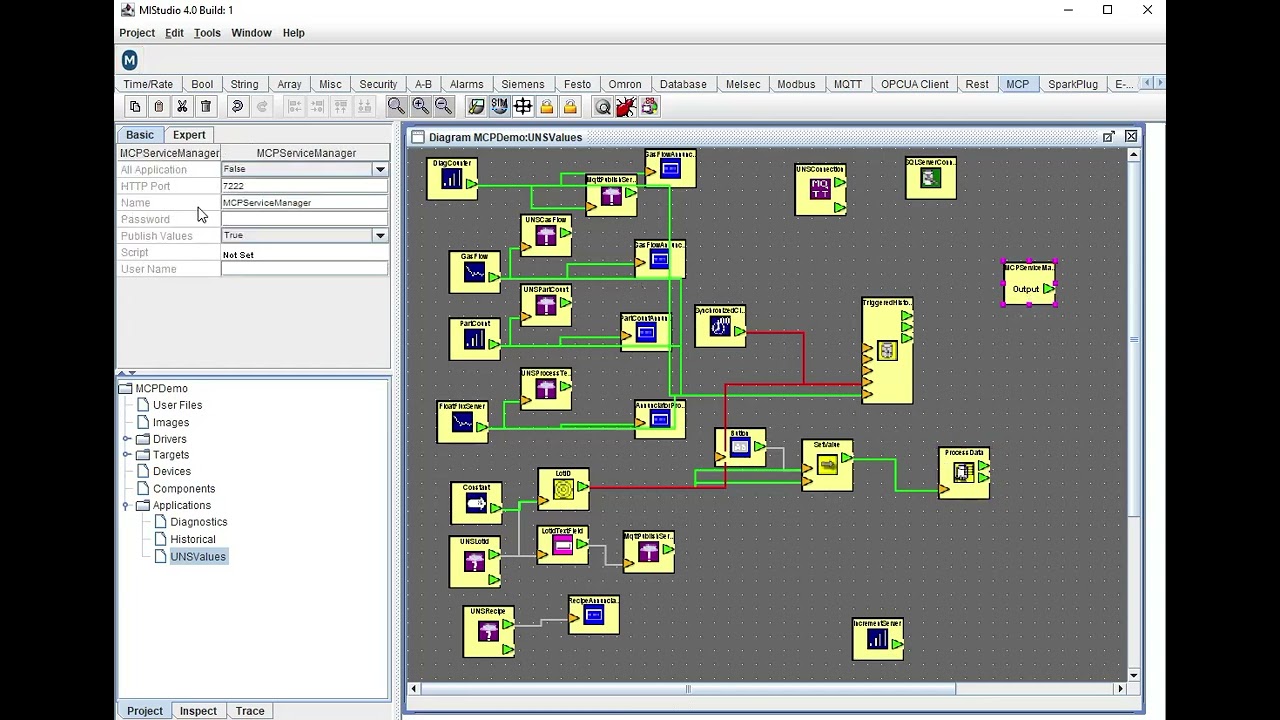Click the crosshair center-view toolbar icon
This screenshot has width=1280, height=720.
tap(522, 107)
